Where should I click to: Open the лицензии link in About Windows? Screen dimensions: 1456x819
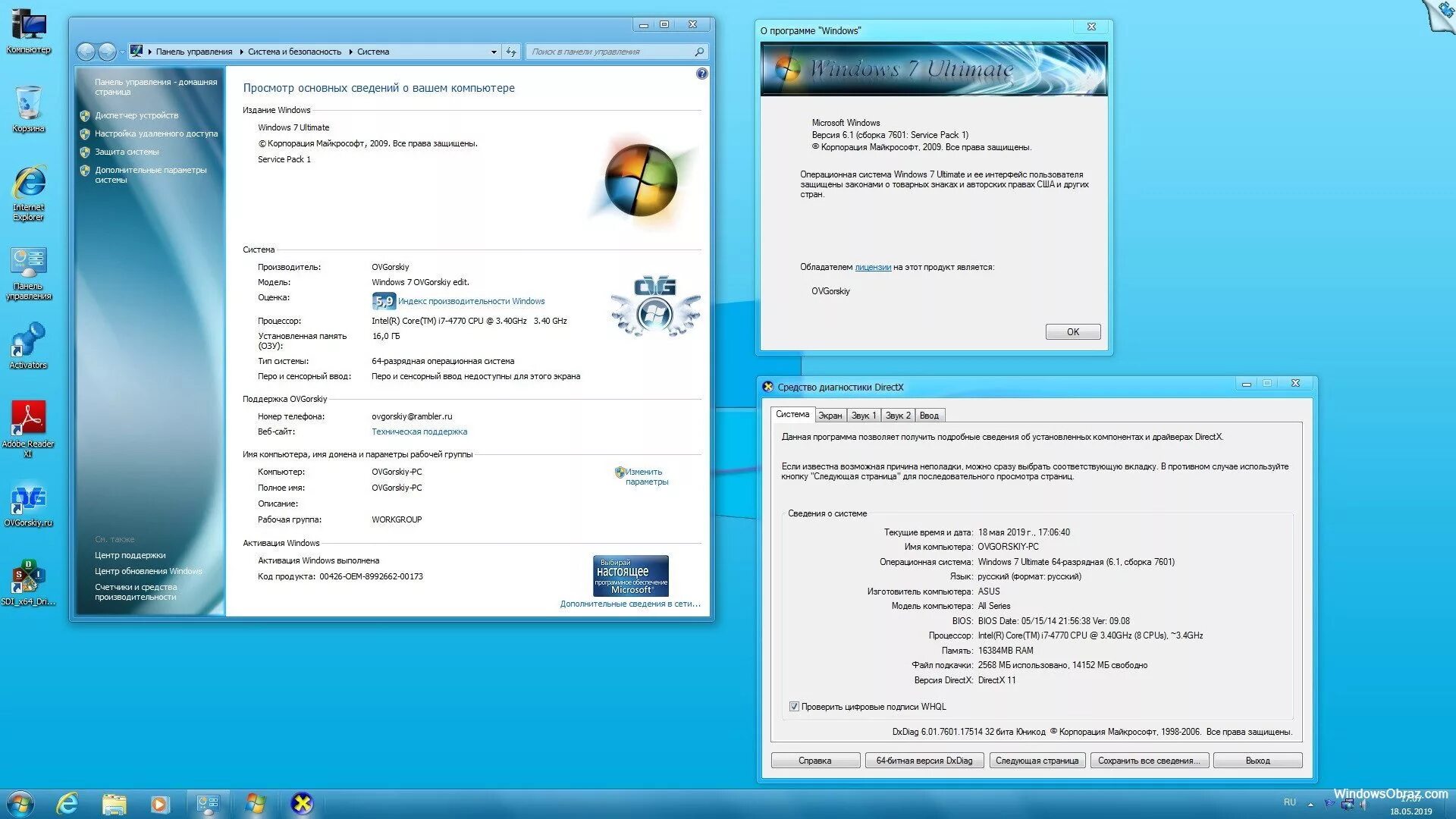(x=873, y=267)
